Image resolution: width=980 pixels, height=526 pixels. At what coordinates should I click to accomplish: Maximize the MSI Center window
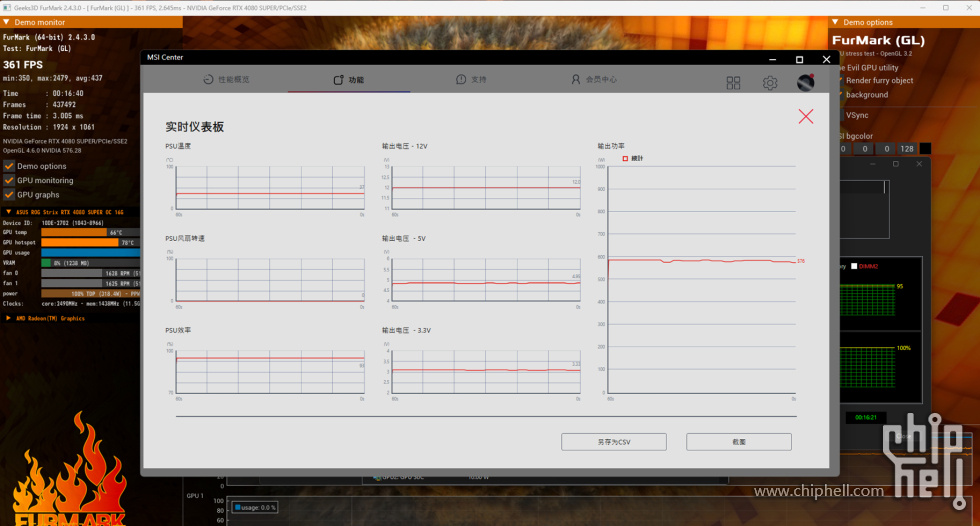tap(799, 59)
